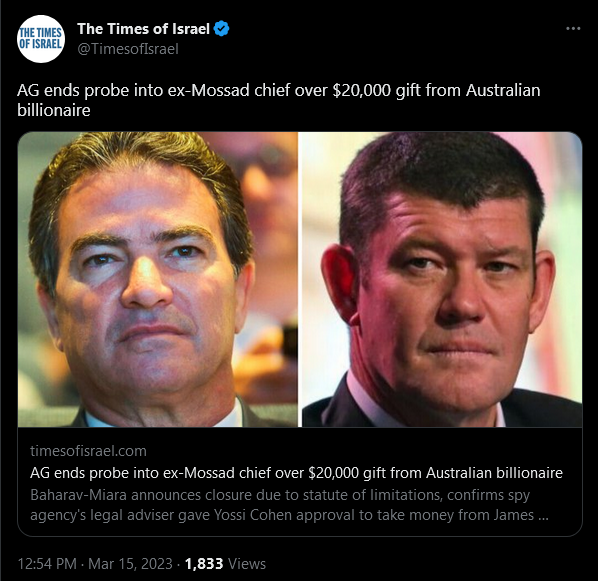The image size is (598, 581).
Task: Open the @TimesofIsrael handle link
Action: tap(128, 49)
